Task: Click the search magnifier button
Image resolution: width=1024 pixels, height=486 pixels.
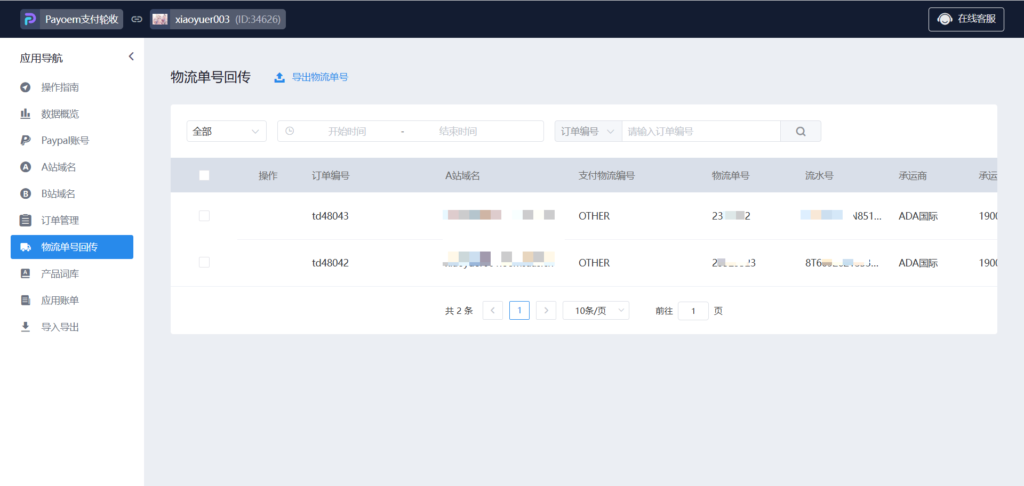Action: coord(800,131)
